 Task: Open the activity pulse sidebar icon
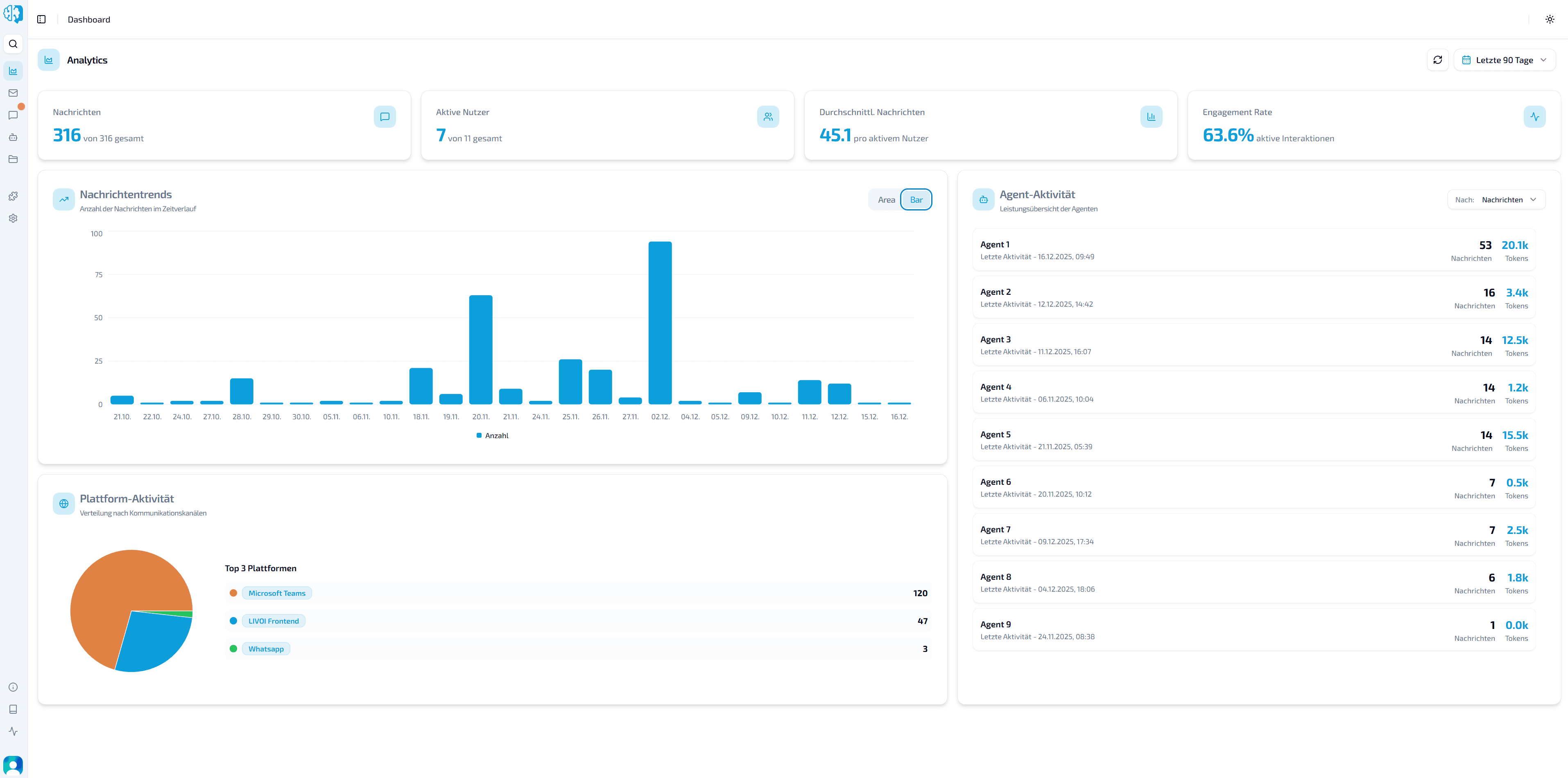[13, 731]
